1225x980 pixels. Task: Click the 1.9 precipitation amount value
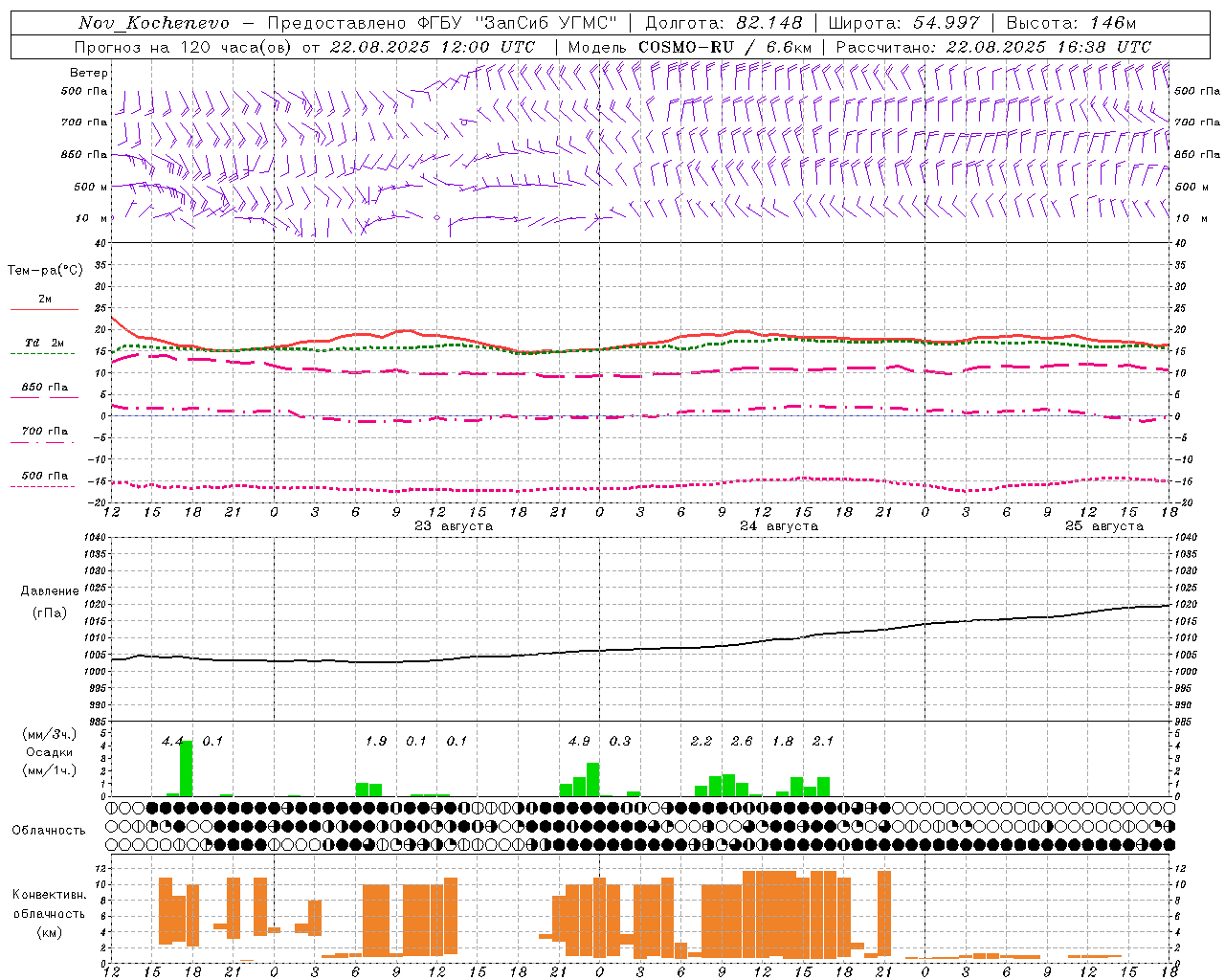tap(376, 741)
